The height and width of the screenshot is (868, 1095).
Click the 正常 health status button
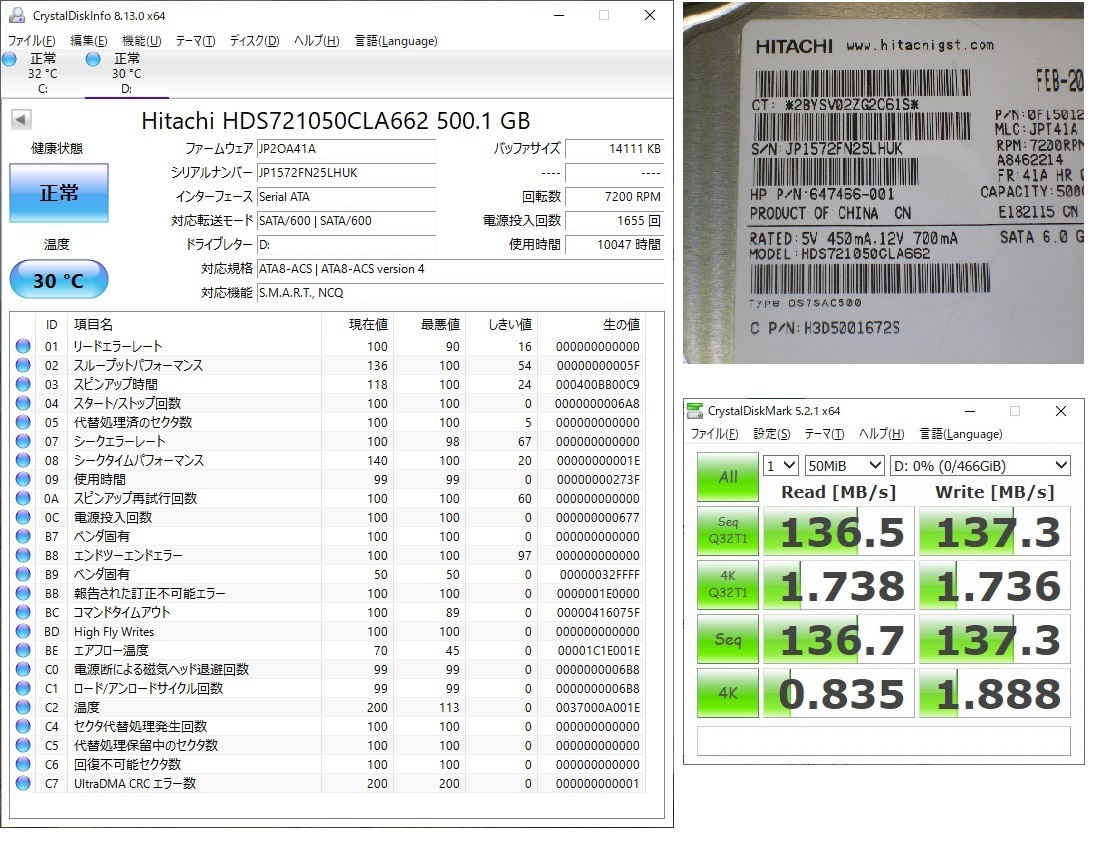pyautogui.click(x=59, y=193)
